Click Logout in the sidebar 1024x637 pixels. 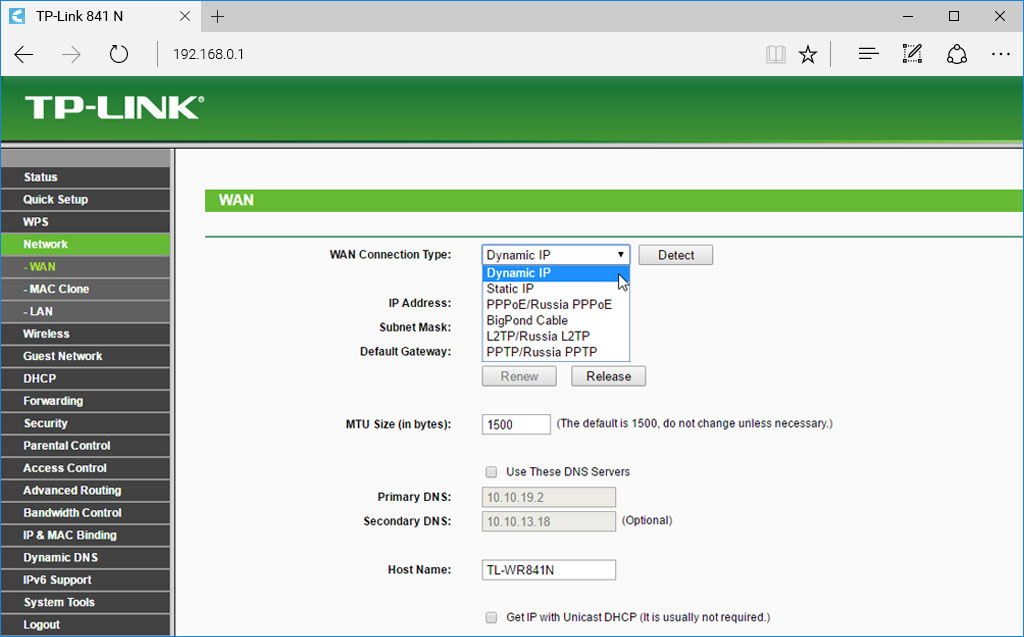pos(86,625)
